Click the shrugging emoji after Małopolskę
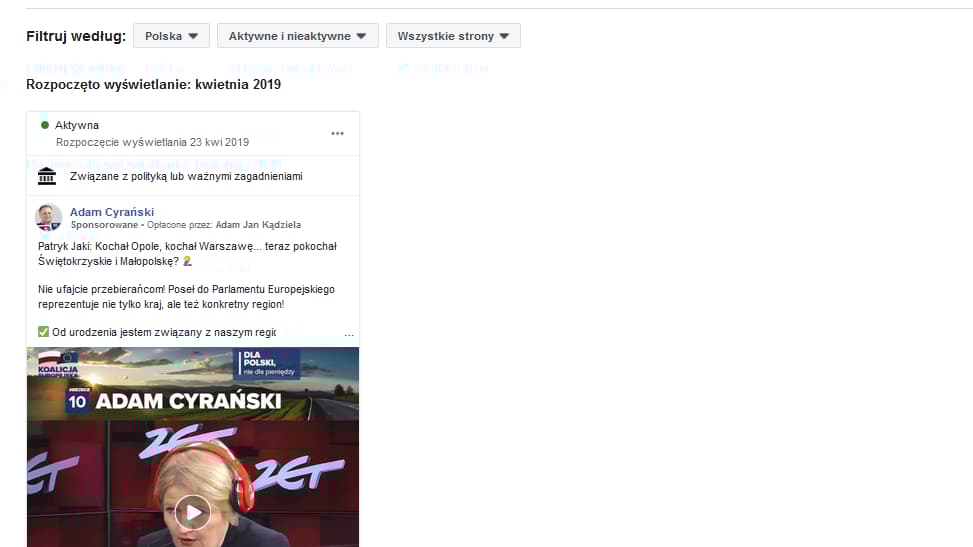This screenshot has width=973, height=547. click(x=187, y=261)
